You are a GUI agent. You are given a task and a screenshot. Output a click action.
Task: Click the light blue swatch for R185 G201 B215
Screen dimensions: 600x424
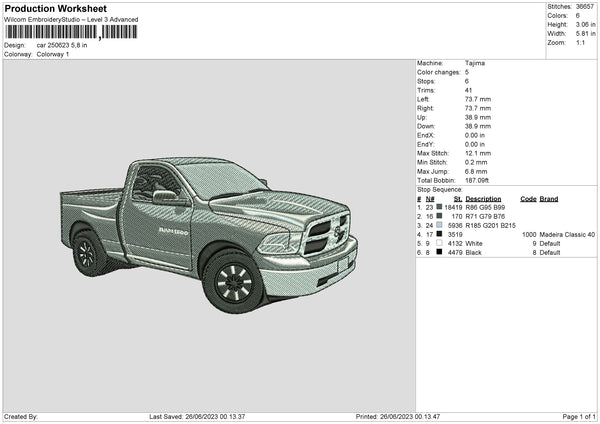439,225
